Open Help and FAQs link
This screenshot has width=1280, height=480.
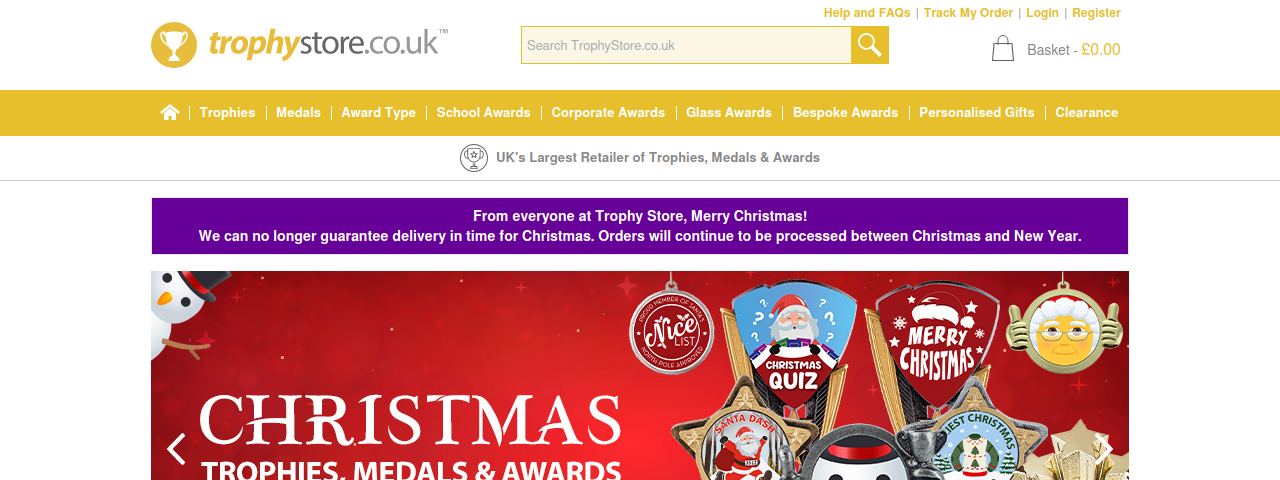[x=867, y=13]
